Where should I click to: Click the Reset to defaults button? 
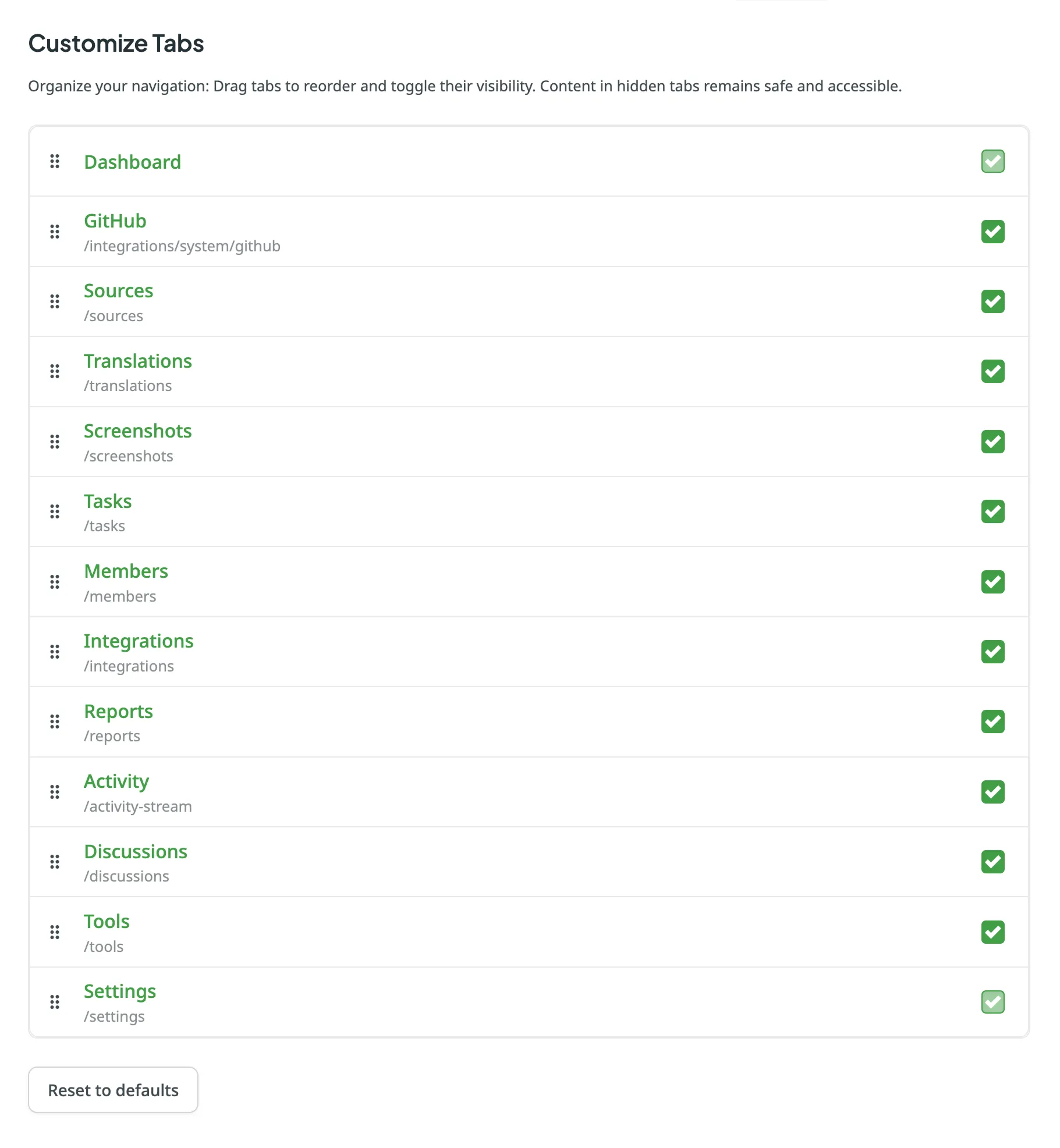point(113,1090)
